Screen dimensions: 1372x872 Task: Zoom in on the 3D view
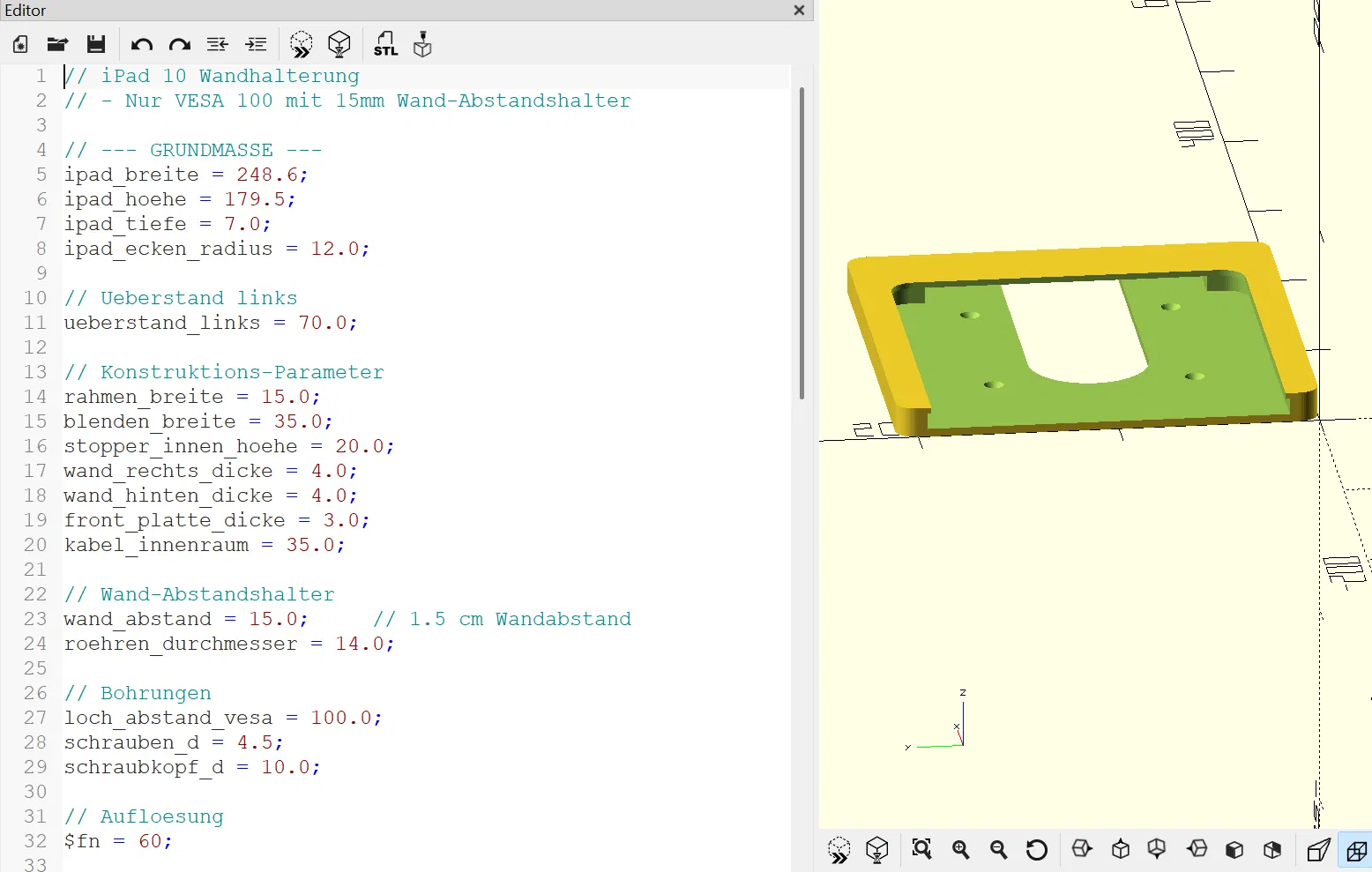(961, 849)
